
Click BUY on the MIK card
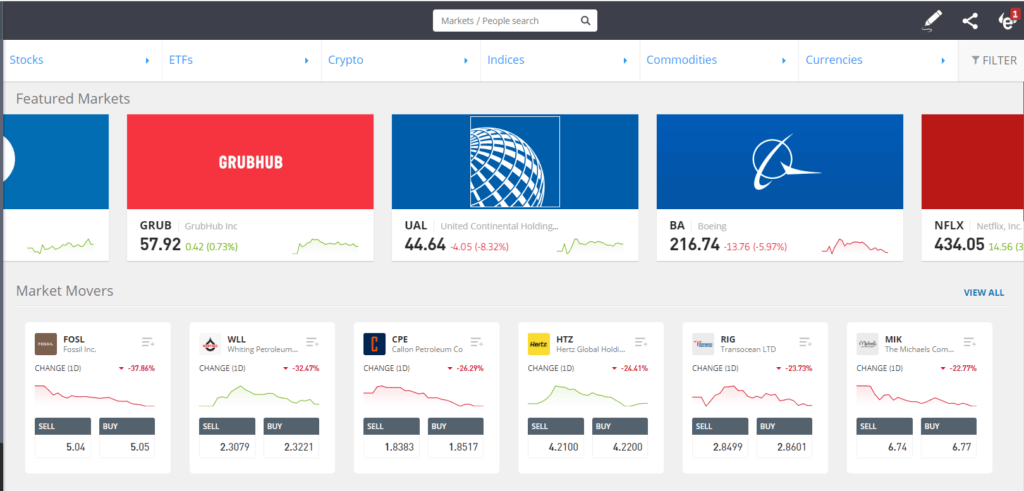coord(949,426)
